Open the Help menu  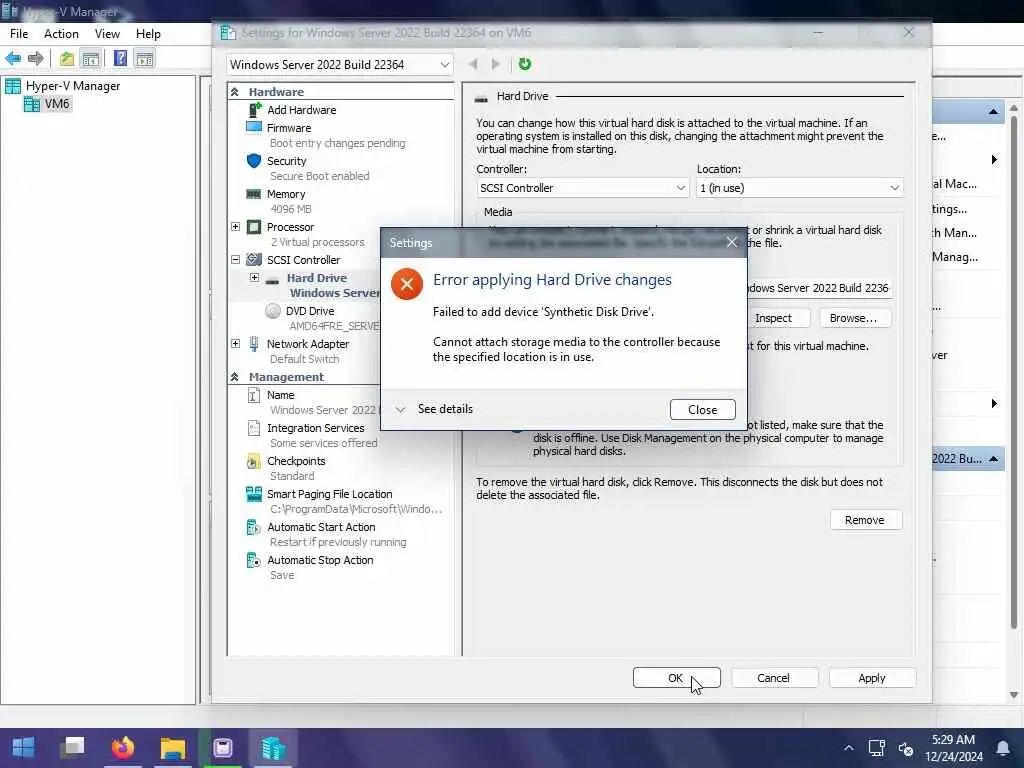click(148, 34)
